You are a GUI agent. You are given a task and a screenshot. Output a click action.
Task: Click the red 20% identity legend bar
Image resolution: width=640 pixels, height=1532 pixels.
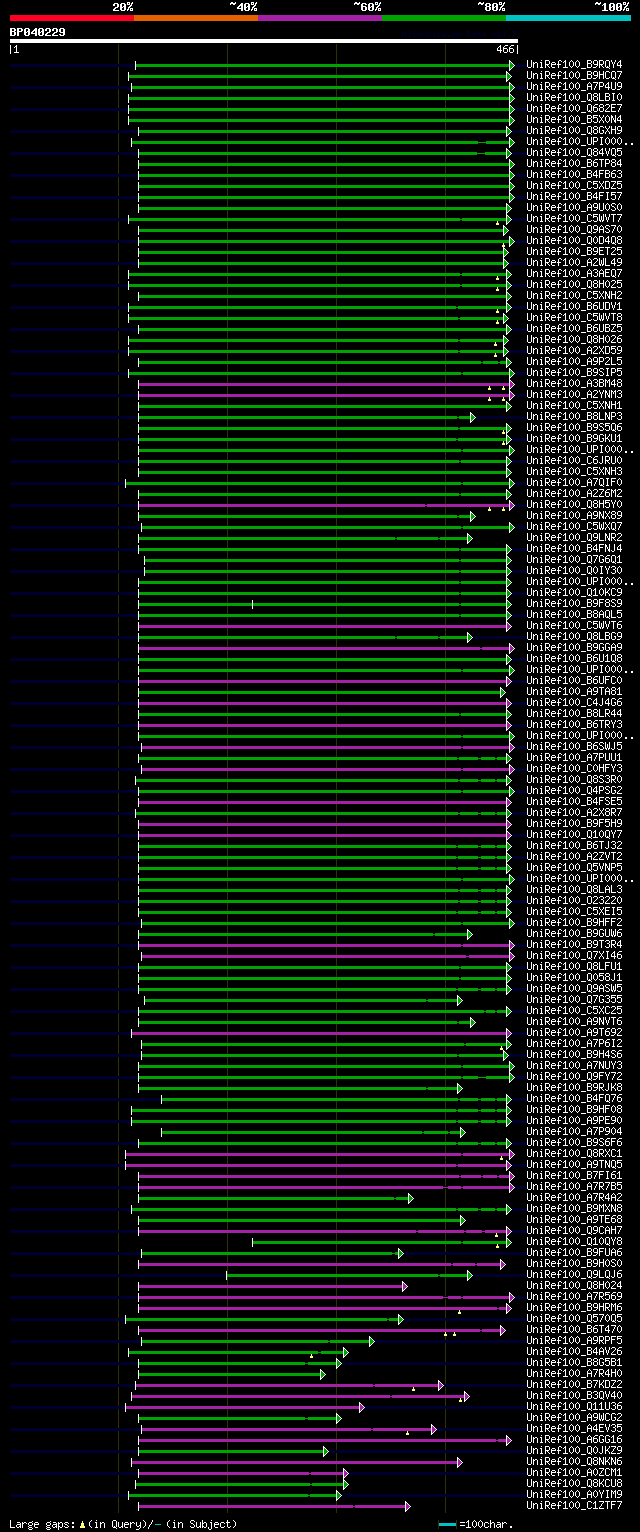(72, 18)
